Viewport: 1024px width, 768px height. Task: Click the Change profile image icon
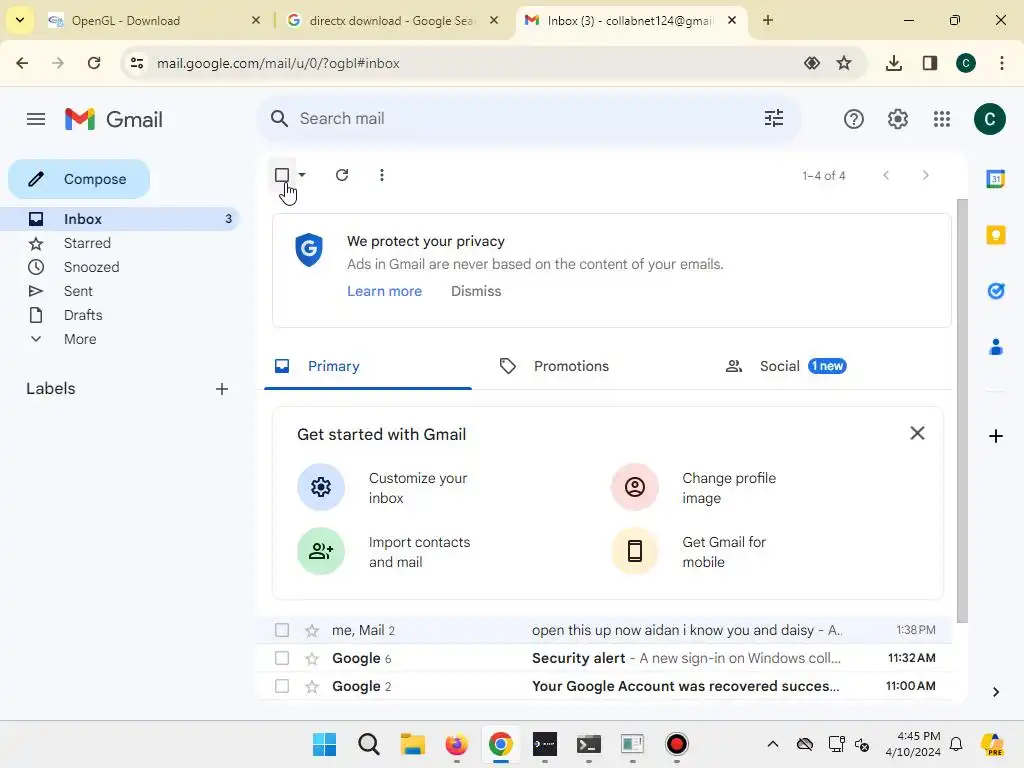click(635, 487)
